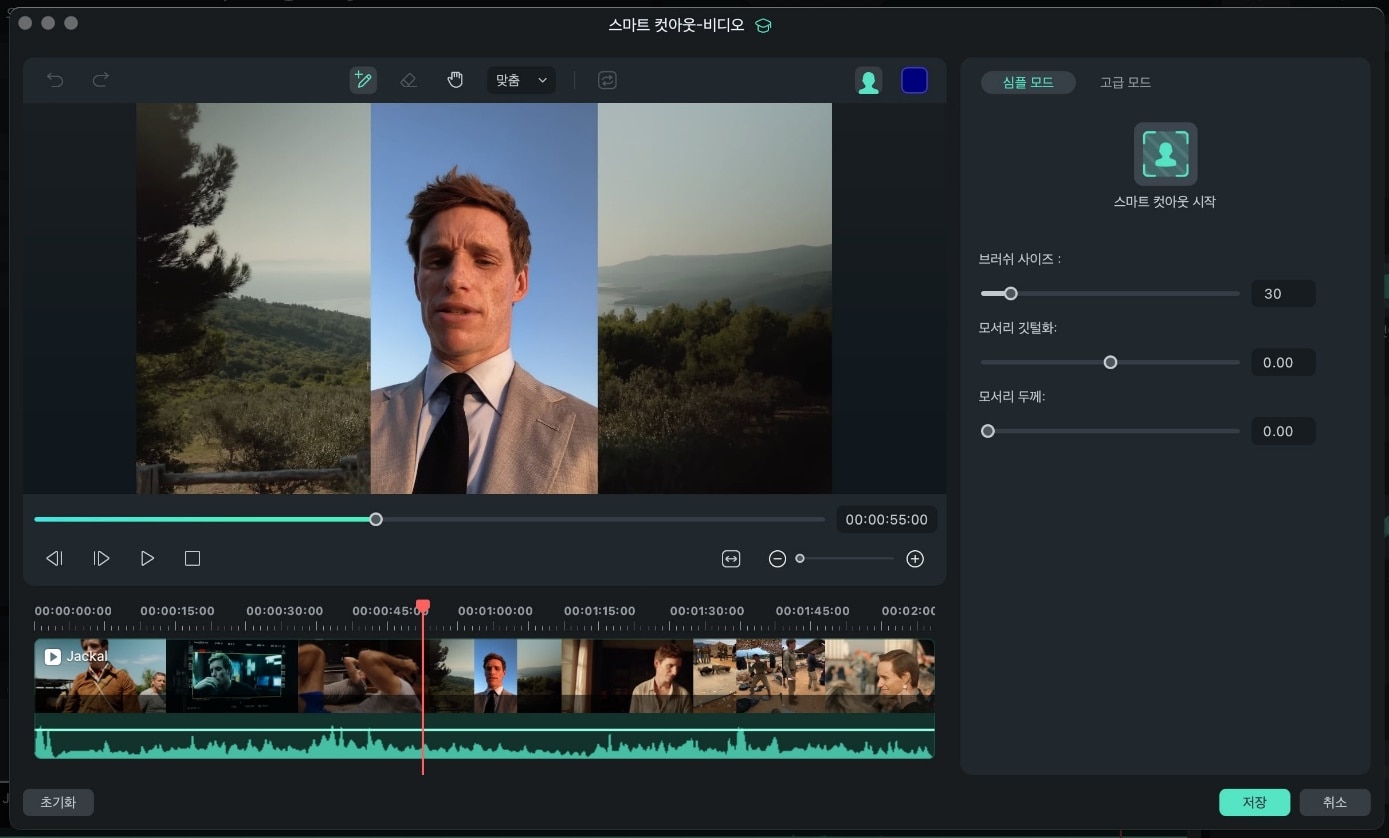Adjust the 모서리 깃털화 slider
Screen dimensions: 1389x838
[1110, 362]
